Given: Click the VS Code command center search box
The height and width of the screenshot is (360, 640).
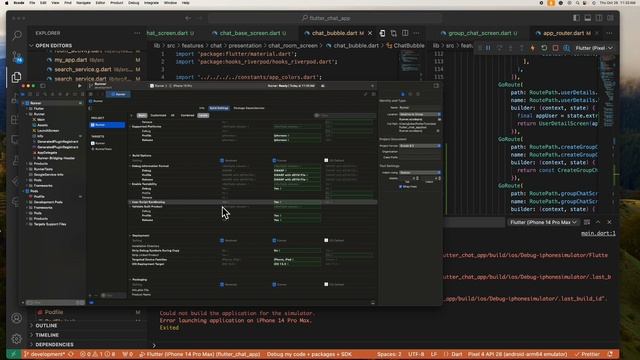Looking at the screenshot, I should pos(326,18).
